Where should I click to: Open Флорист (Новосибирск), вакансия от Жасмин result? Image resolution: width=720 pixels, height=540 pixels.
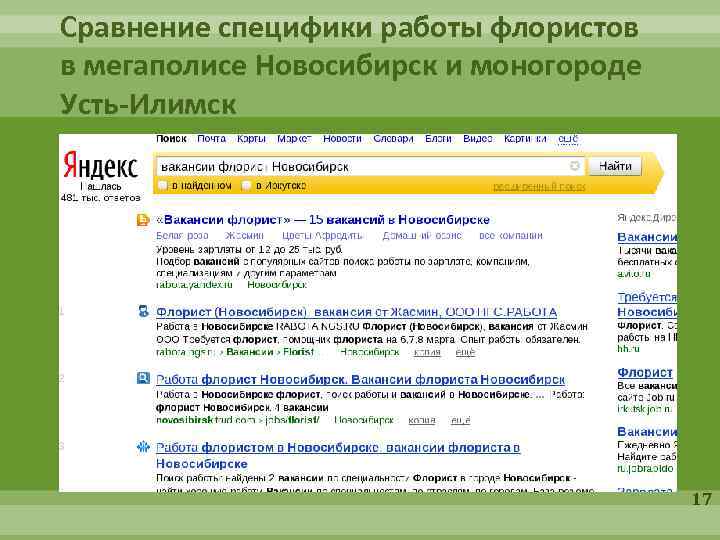(x=356, y=312)
